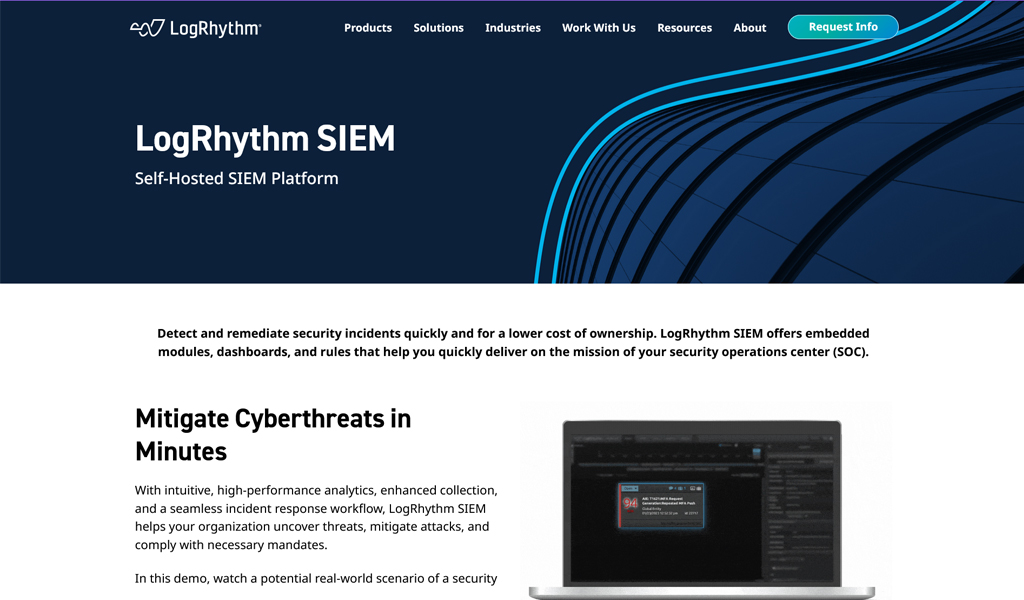Go to the About section
The image size is (1024, 600).
coord(749,28)
